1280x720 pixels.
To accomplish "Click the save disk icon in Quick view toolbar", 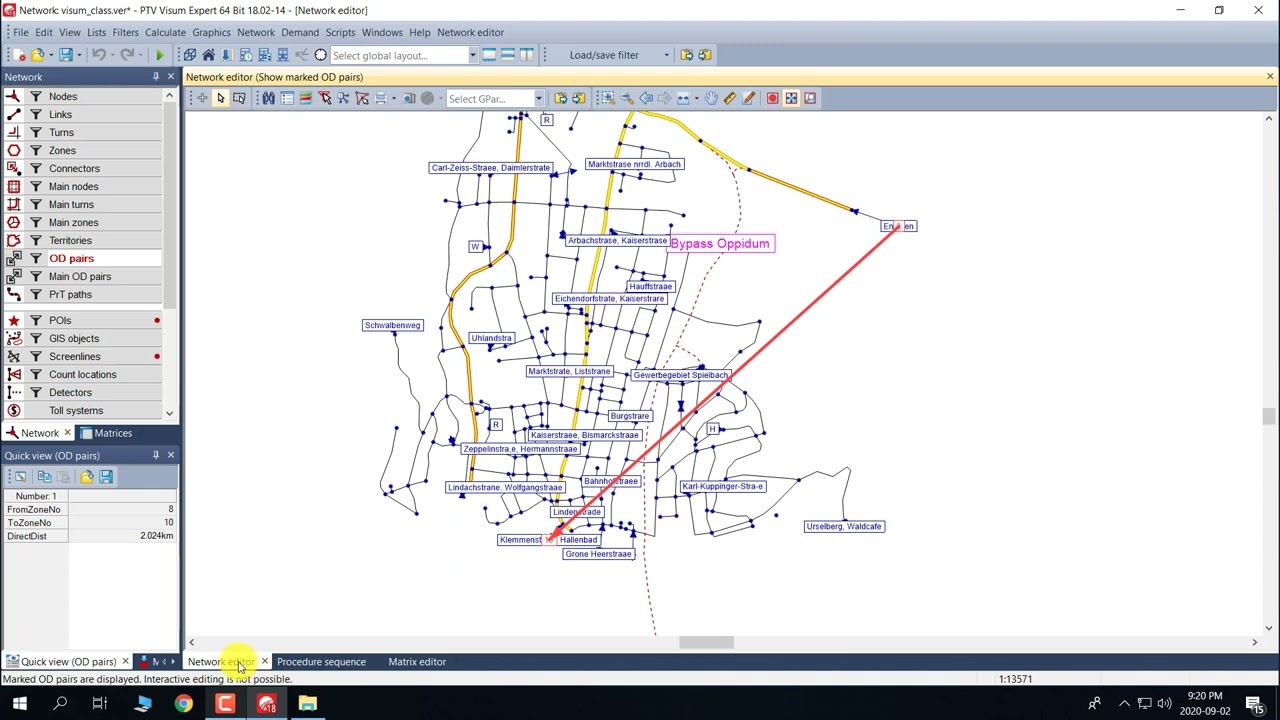I will [106, 477].
